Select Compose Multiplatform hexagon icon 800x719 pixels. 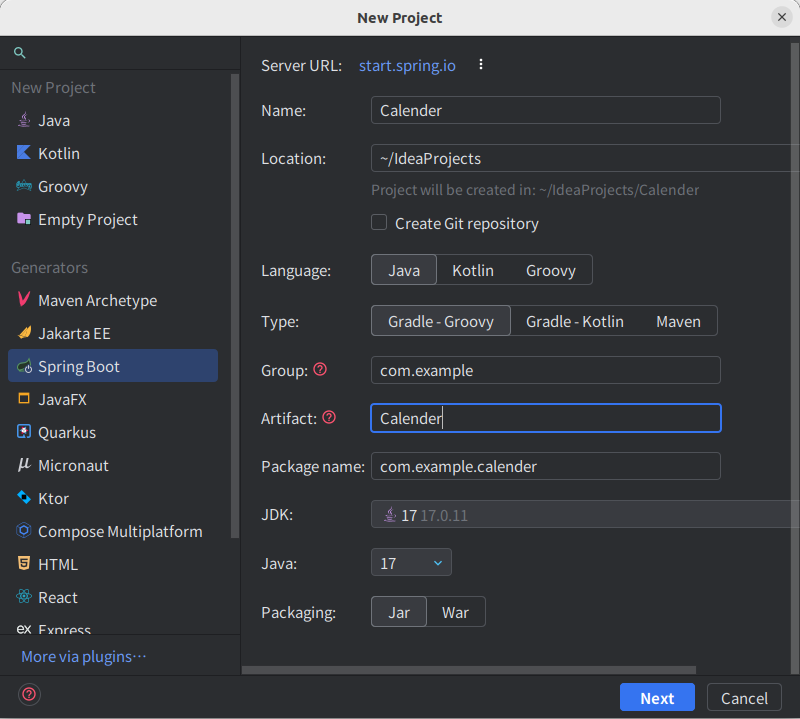(x=24, y=531)
